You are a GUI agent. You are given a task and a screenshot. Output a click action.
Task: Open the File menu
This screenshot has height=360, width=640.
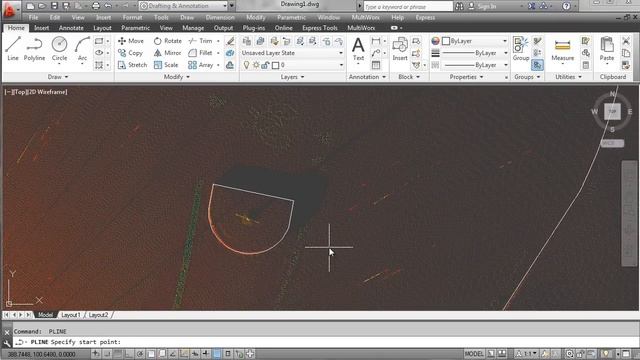click(x=33, y=18)
